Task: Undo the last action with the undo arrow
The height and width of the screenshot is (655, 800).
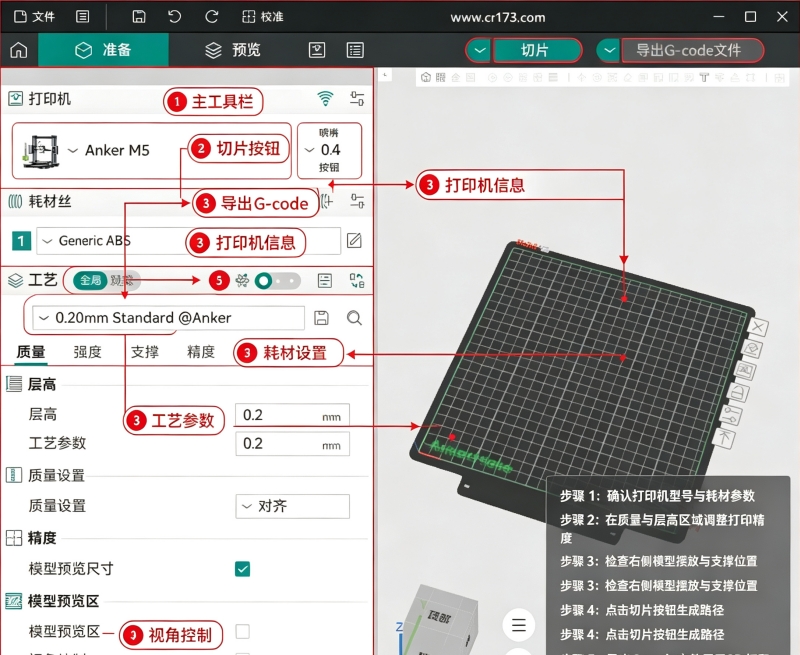Action: [174, 17]
